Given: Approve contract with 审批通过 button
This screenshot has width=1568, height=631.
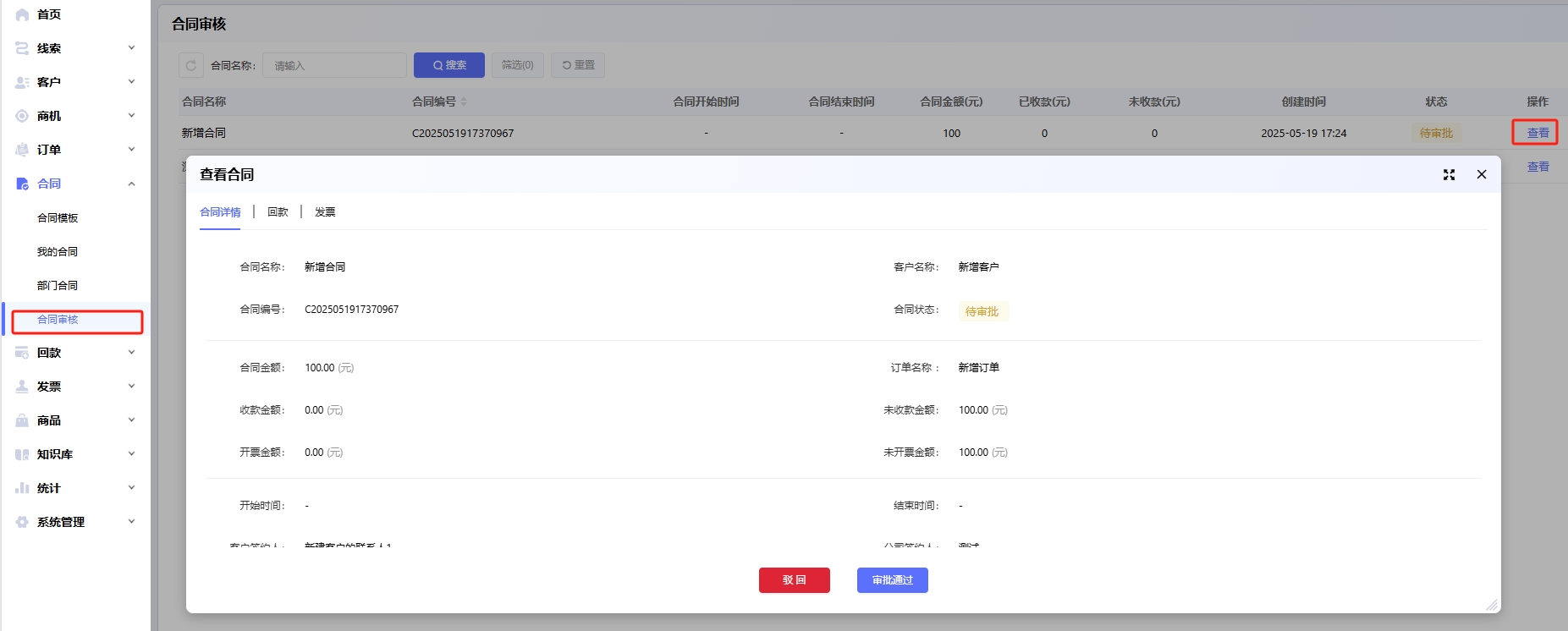Looking at the screenshot, I should click(892, 580).
